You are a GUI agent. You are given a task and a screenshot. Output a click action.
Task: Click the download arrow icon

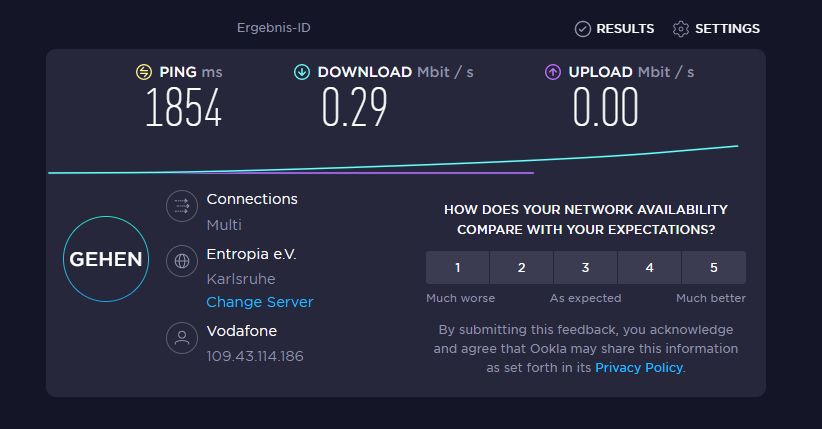(302, 72)
